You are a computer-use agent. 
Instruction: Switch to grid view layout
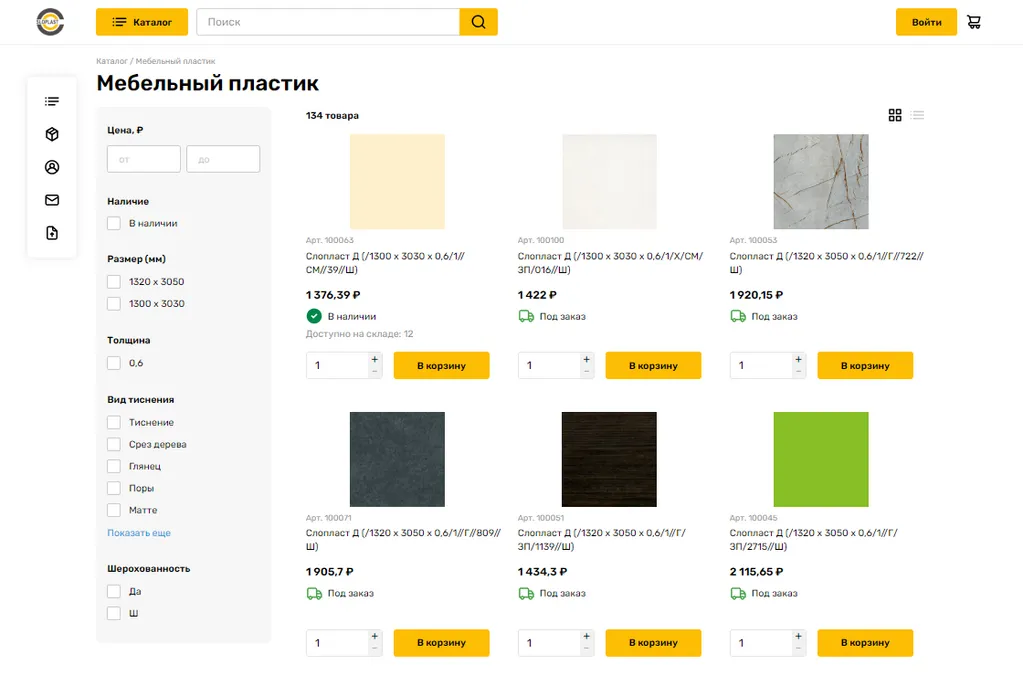tap(895, 115)
